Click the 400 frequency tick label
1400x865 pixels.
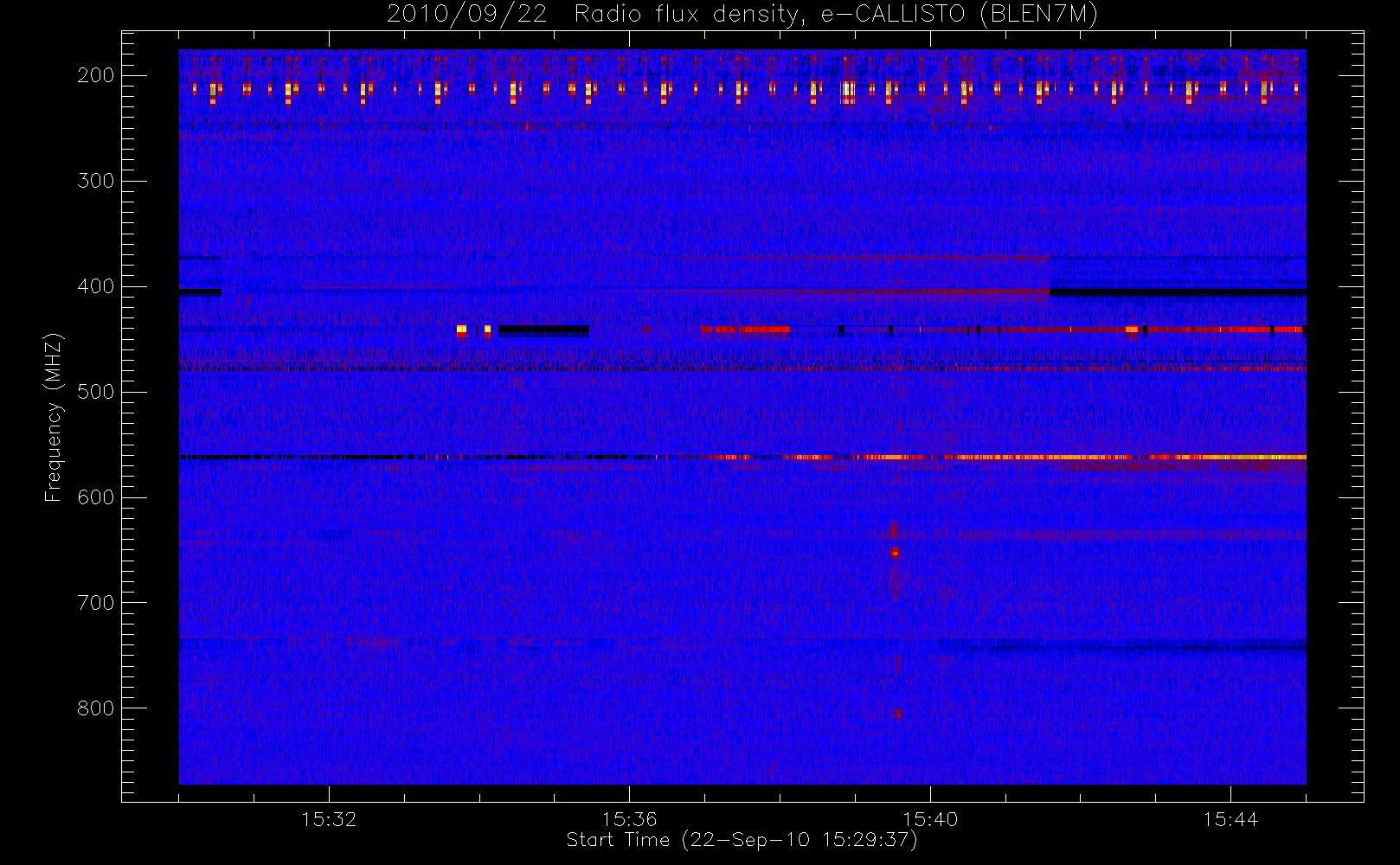click(x=95, y=286)
